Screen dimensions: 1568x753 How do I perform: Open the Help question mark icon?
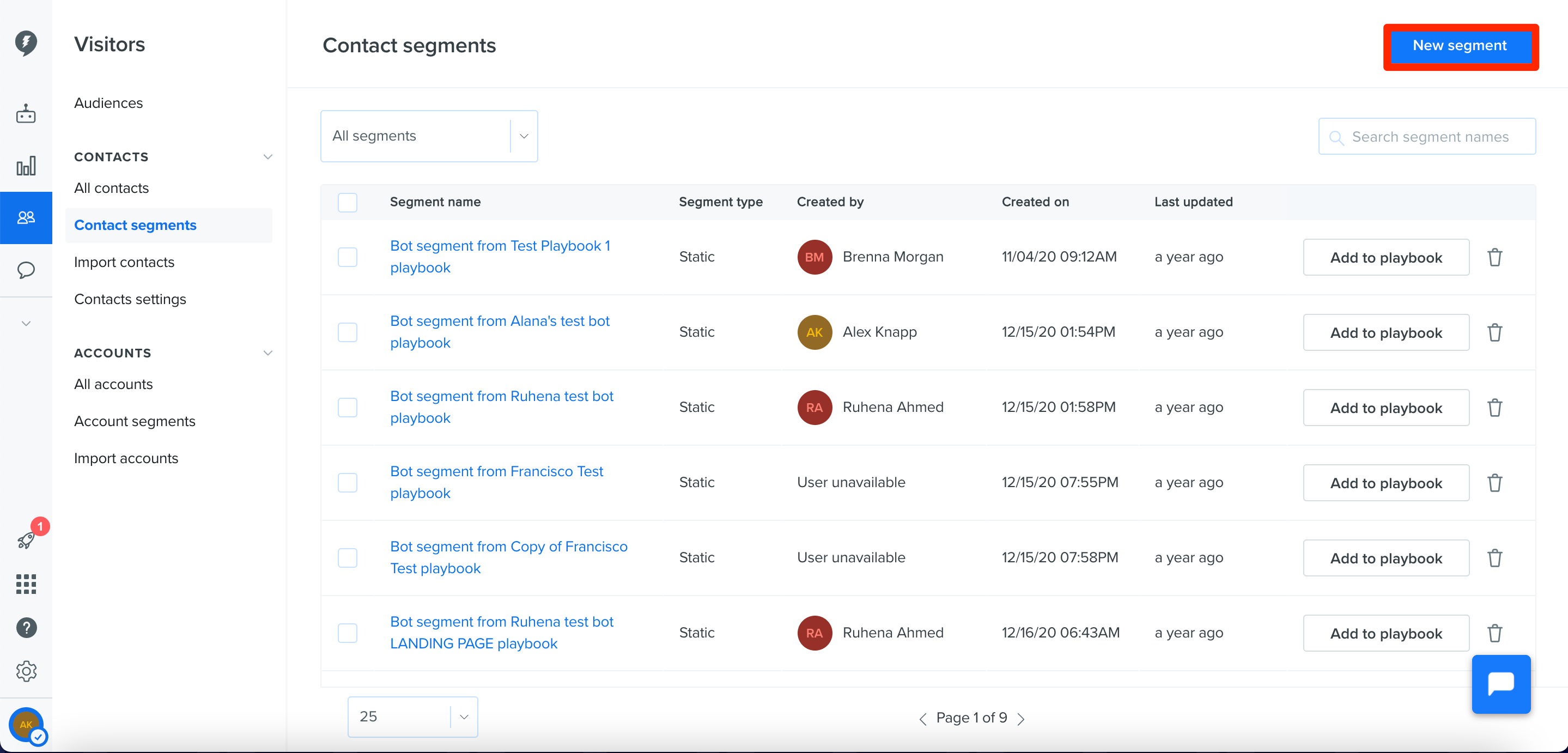26,628
